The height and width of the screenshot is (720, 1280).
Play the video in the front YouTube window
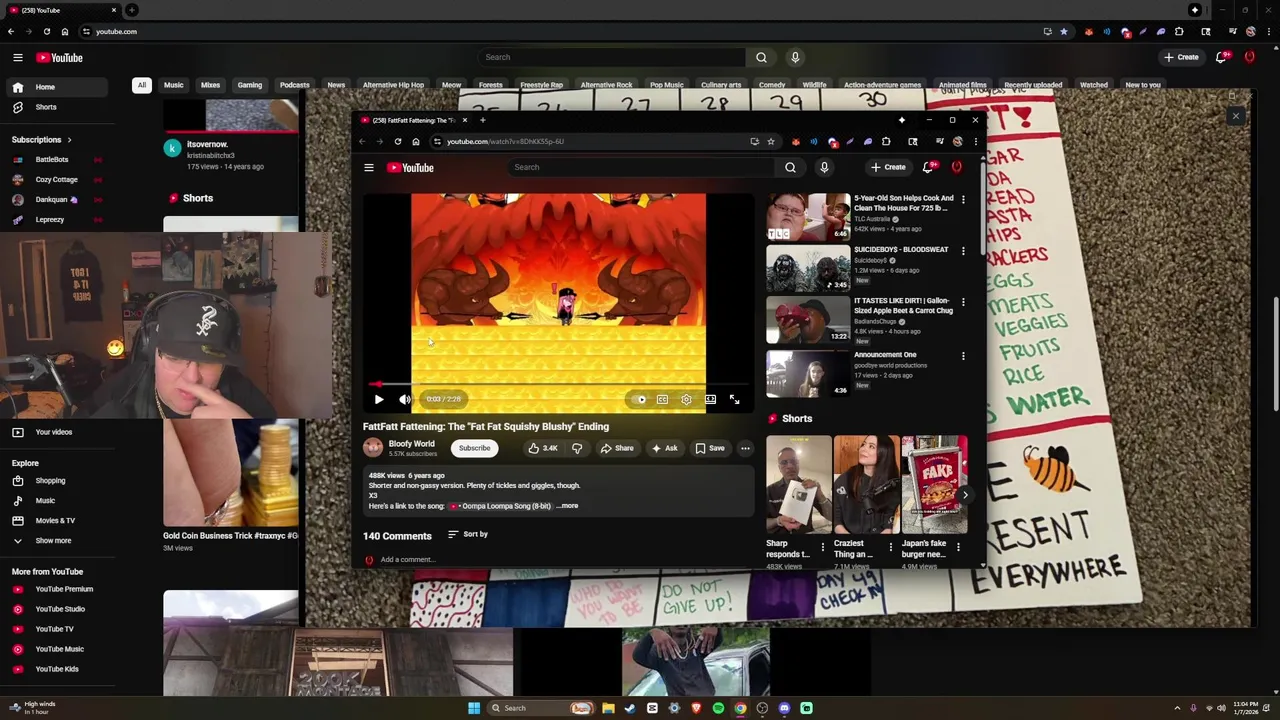379,399
